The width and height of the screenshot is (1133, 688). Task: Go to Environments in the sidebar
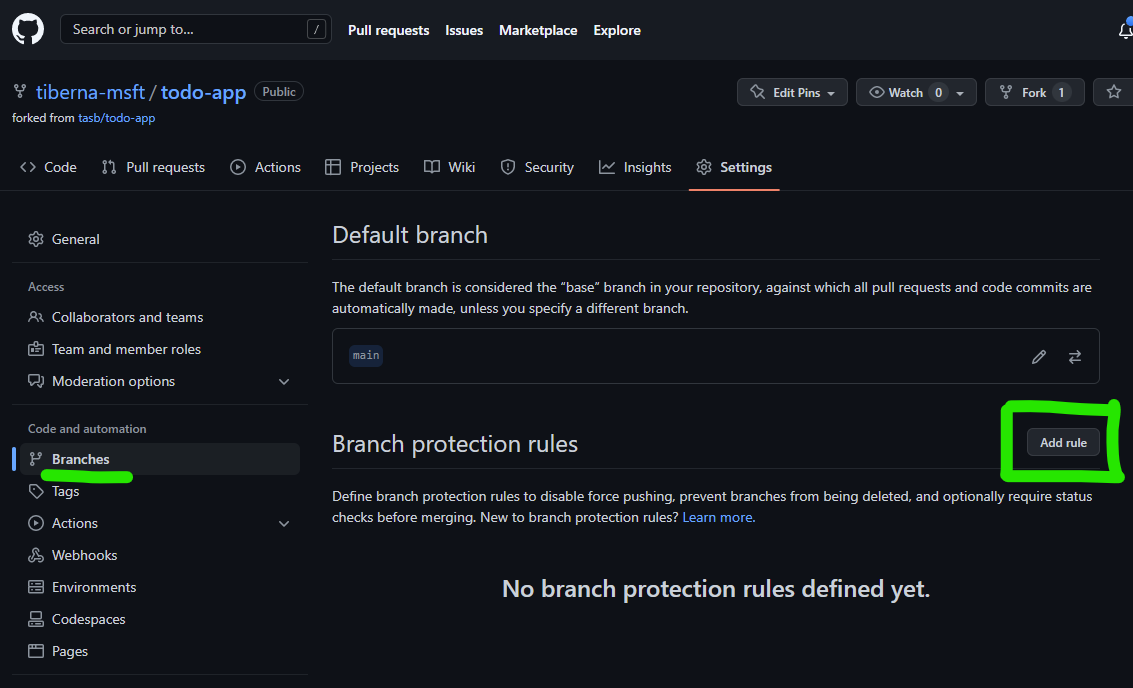pyautogui.click(x=94, y=587)
